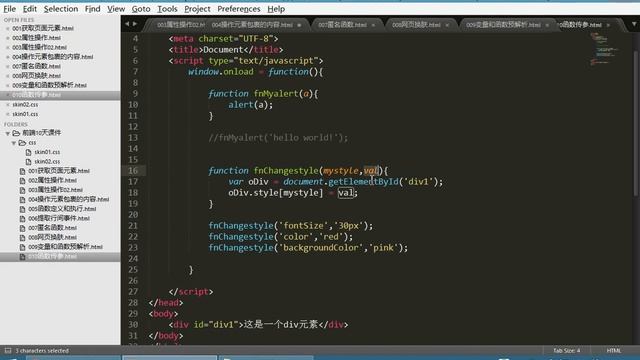The image size is (640, 360).
Task: Click the previous tab arrow
Action: 127,24
